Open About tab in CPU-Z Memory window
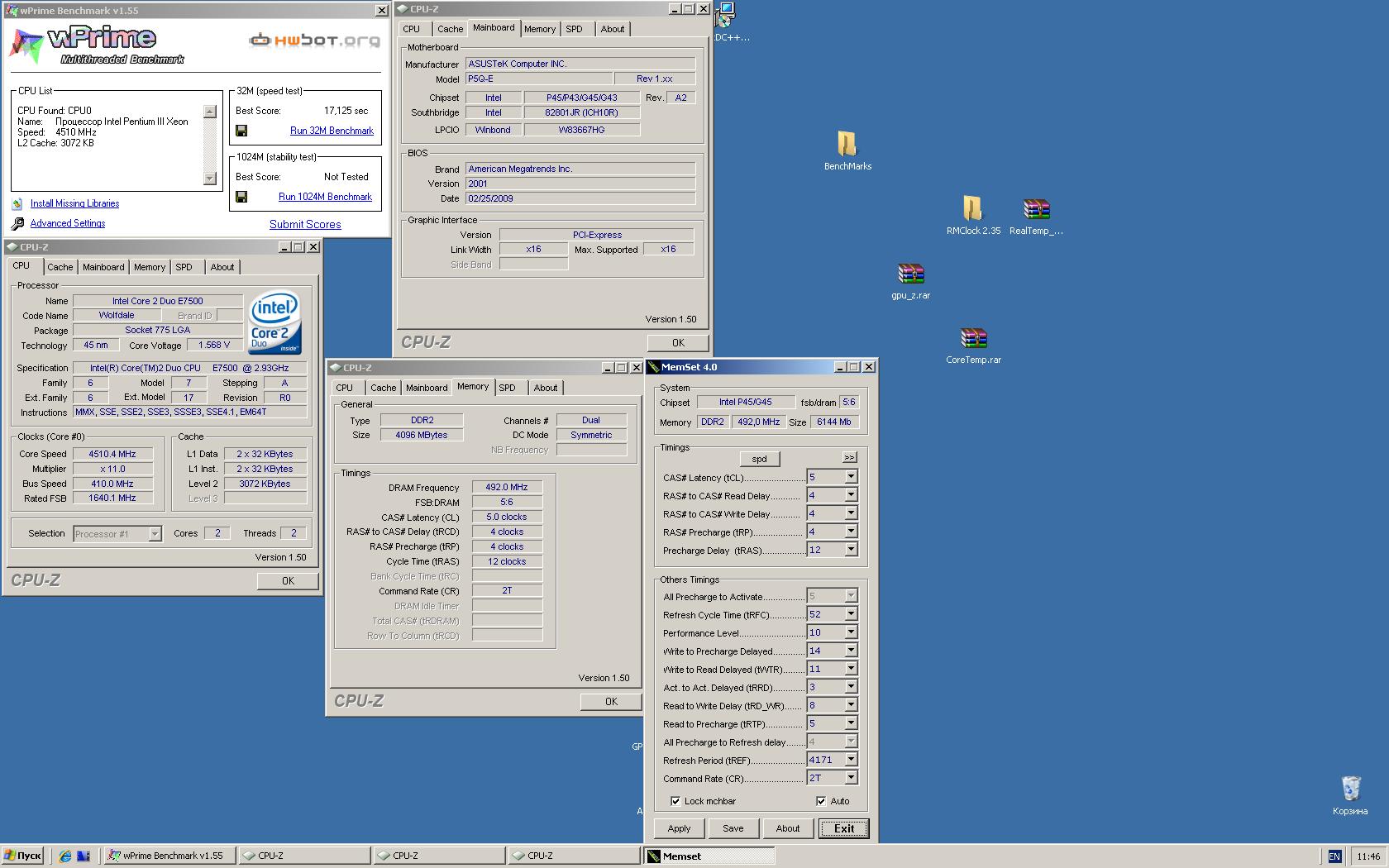 (545, 388)
